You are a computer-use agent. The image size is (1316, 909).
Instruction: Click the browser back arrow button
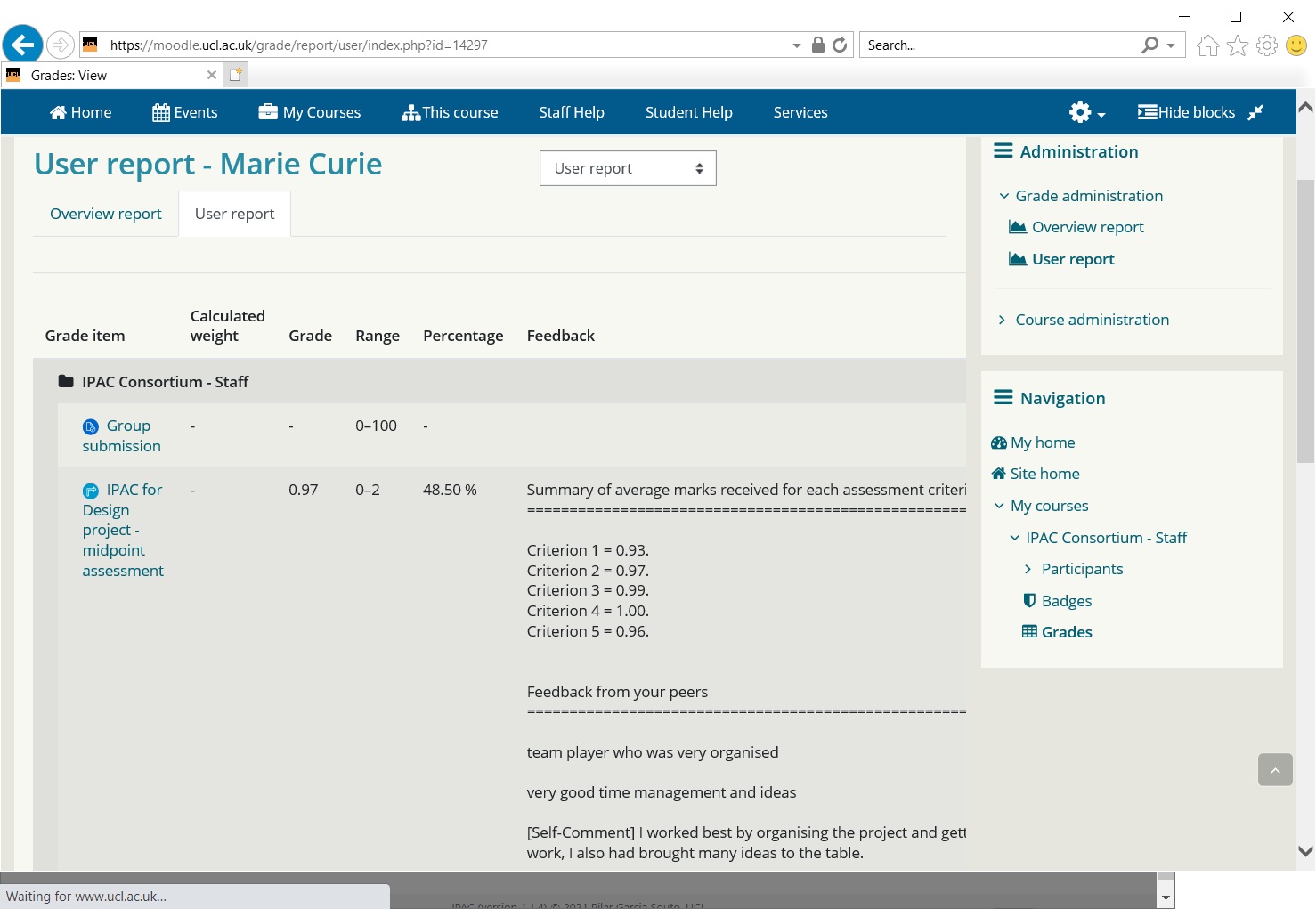[23, 44]
